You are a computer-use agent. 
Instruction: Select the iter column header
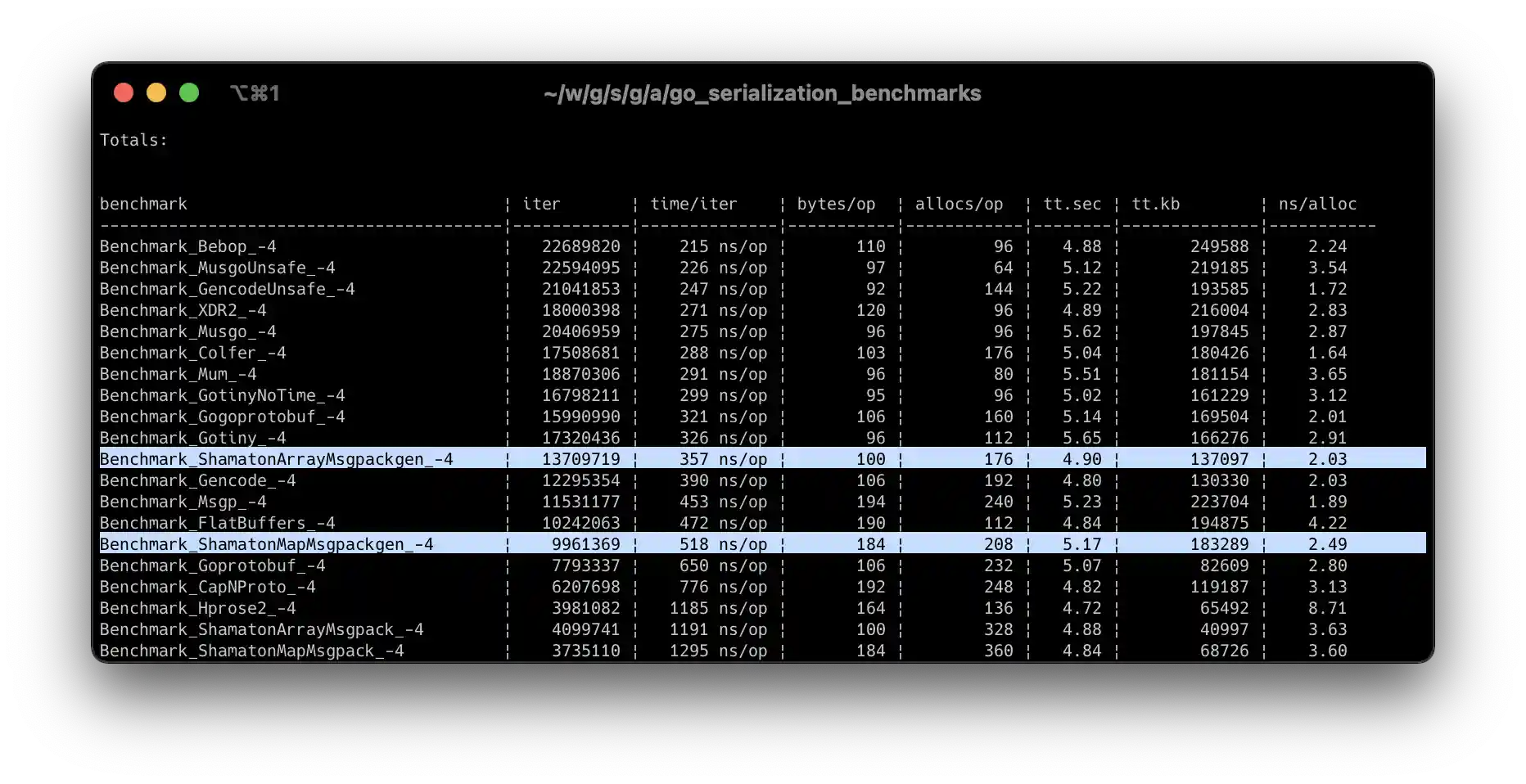click(x=541, y=204)
